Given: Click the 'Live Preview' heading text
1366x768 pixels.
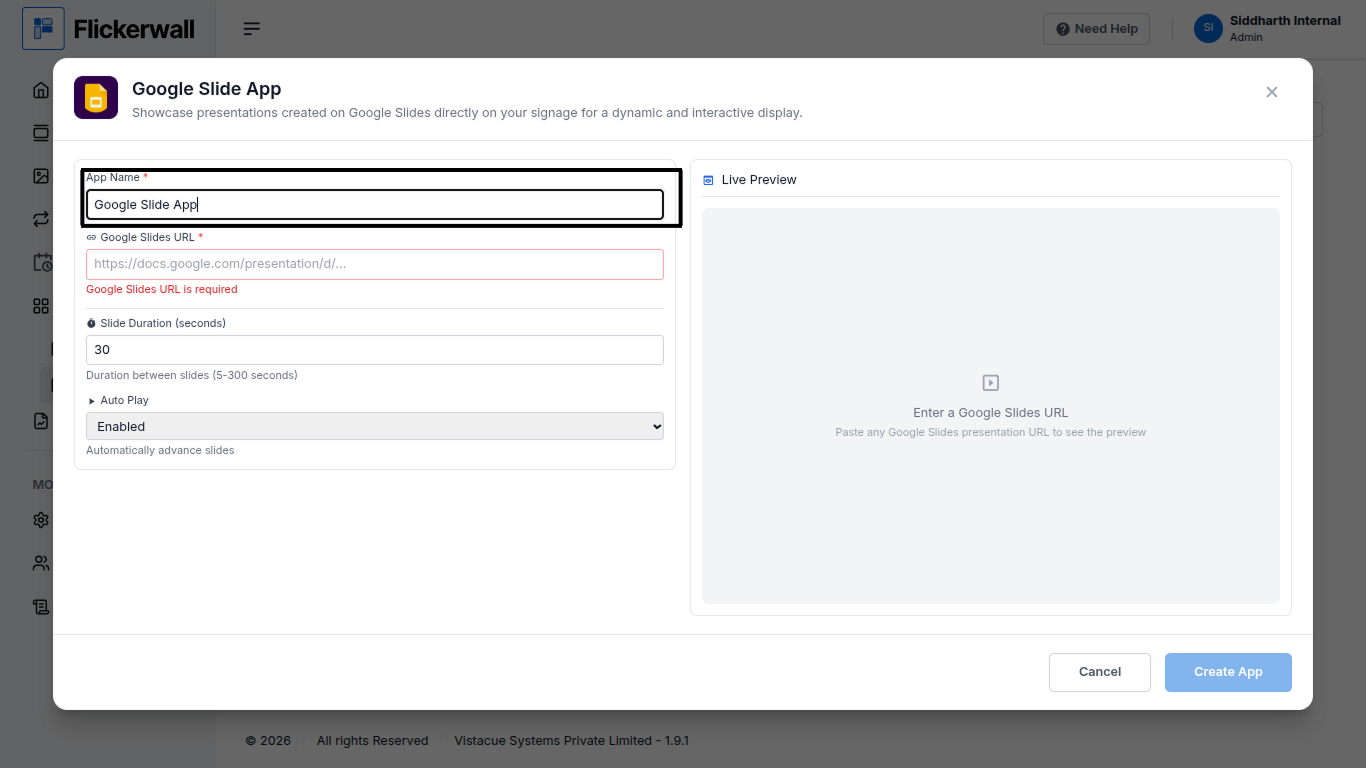Looking at the screenshot, I should pos(759,180).
